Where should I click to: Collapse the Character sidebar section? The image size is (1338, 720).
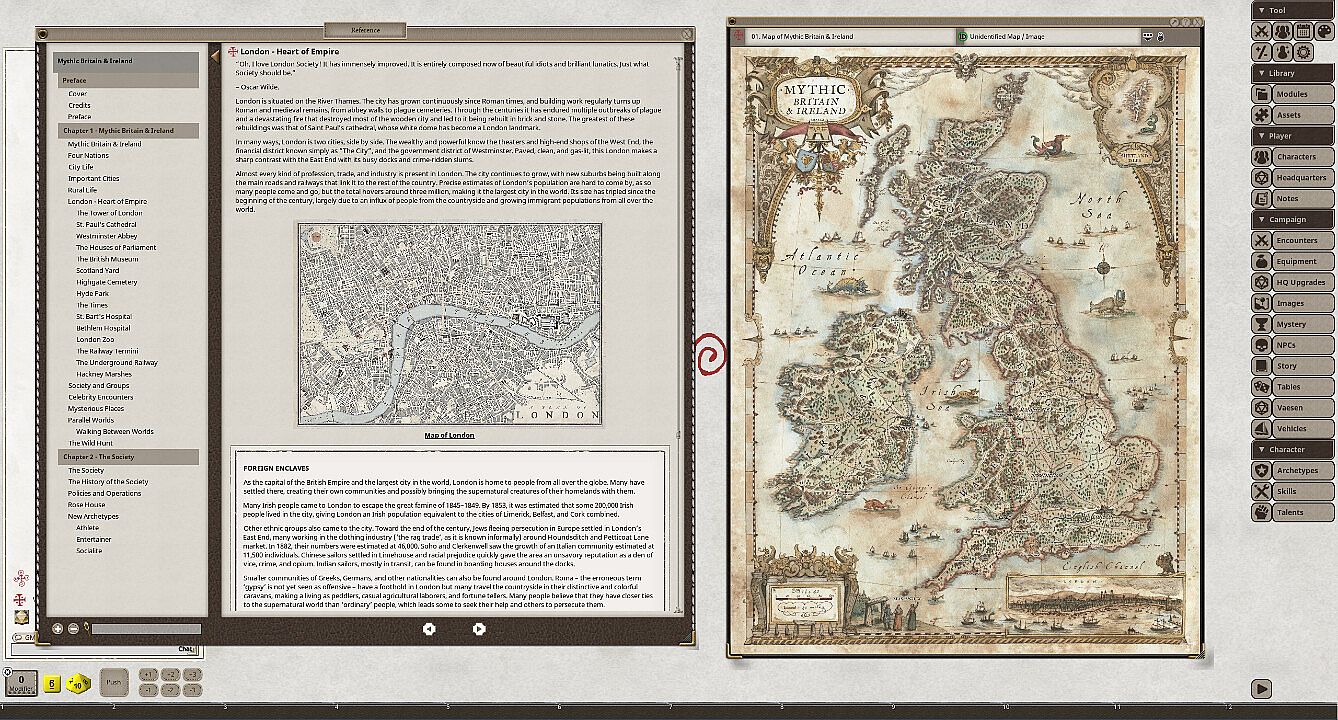pos(1292,450)
